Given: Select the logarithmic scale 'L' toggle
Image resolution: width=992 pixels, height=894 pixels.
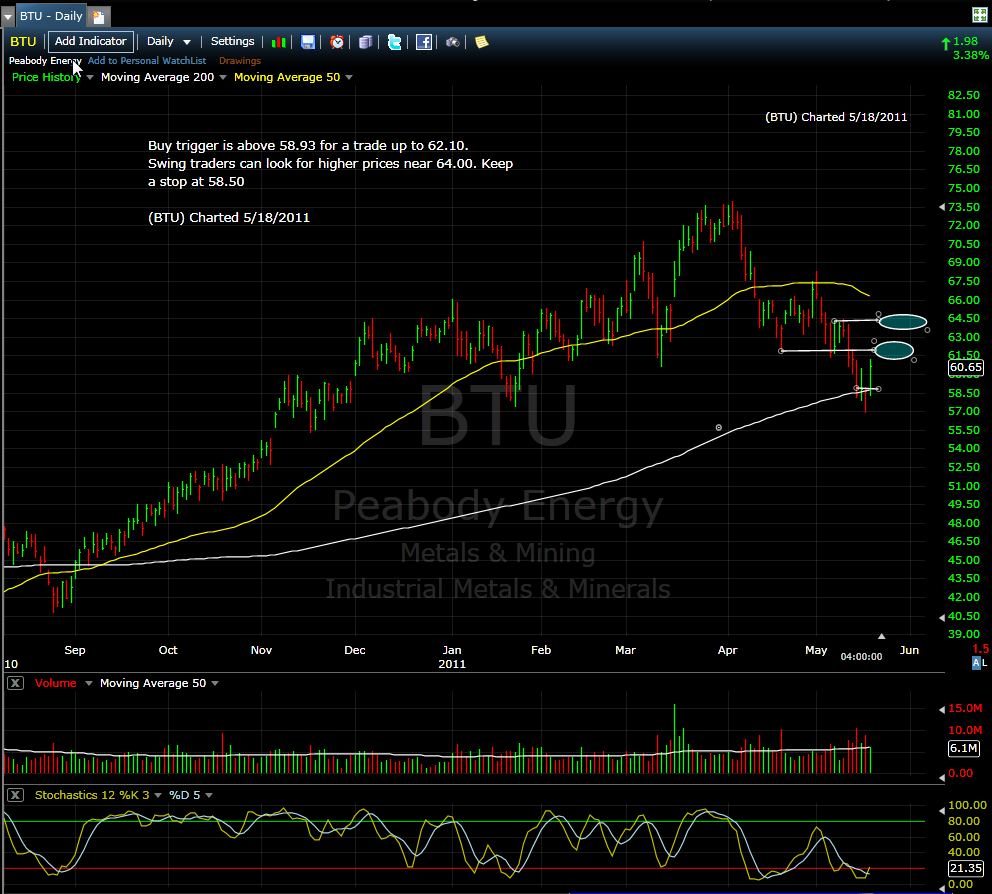Looking at the screenshot, I should coord(984,662).
